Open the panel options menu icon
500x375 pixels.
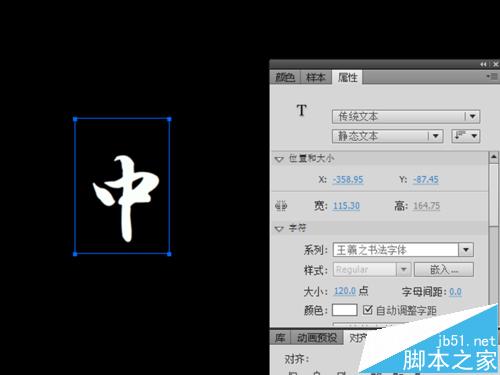[492, 77]
